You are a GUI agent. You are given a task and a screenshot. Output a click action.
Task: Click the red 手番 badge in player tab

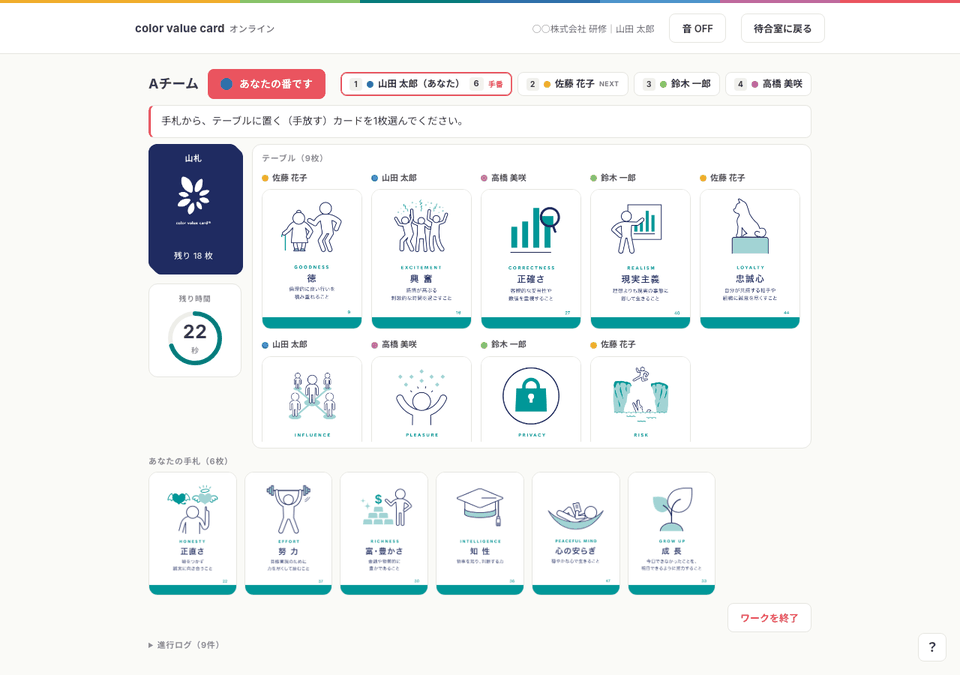pyautogui.click(x=495, y=84)
